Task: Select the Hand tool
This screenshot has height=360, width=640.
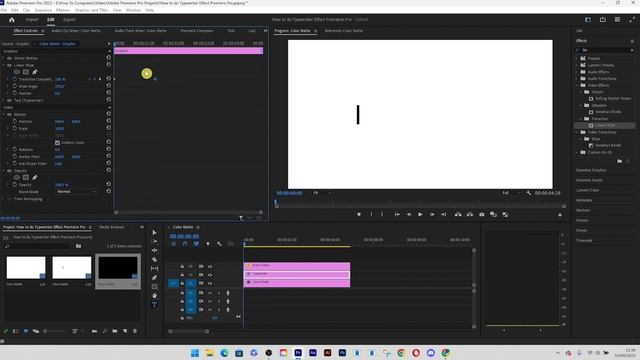Action: tap(154, 296)
